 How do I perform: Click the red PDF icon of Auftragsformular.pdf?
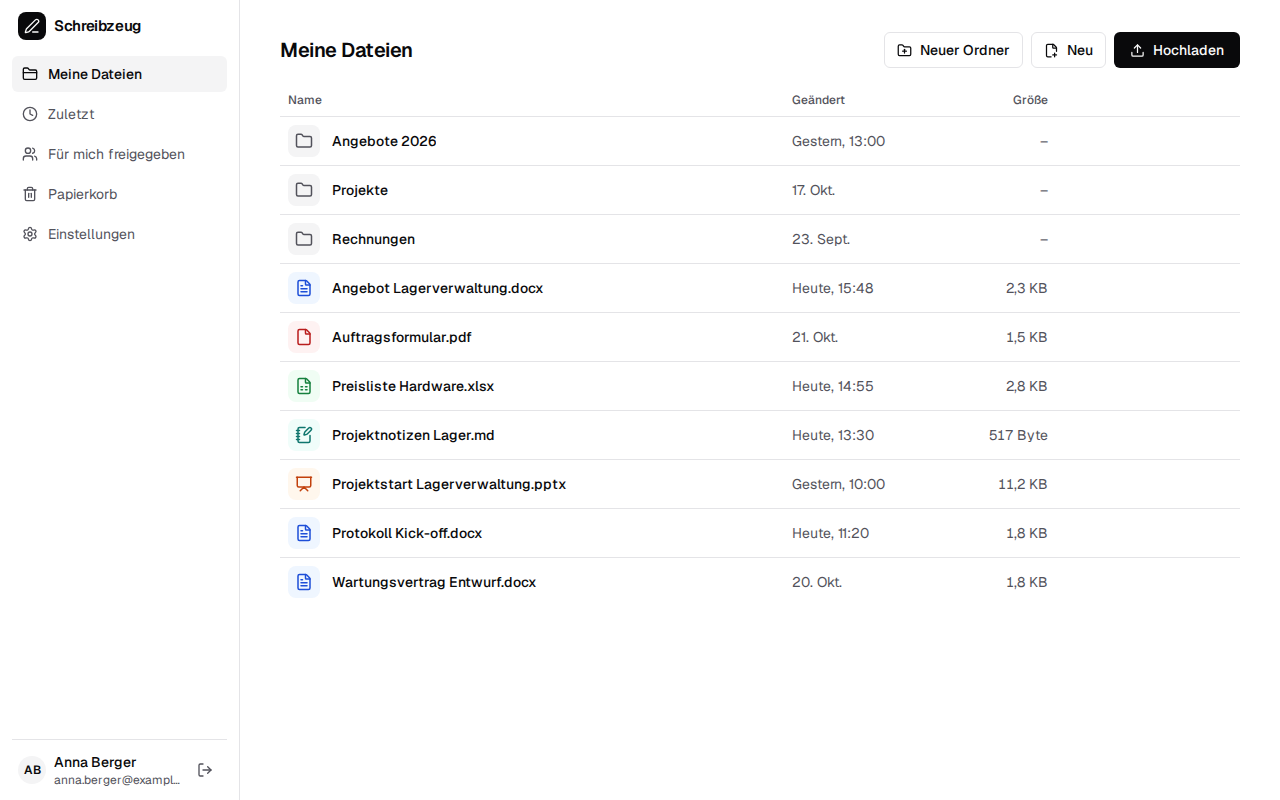click(304, 337)
